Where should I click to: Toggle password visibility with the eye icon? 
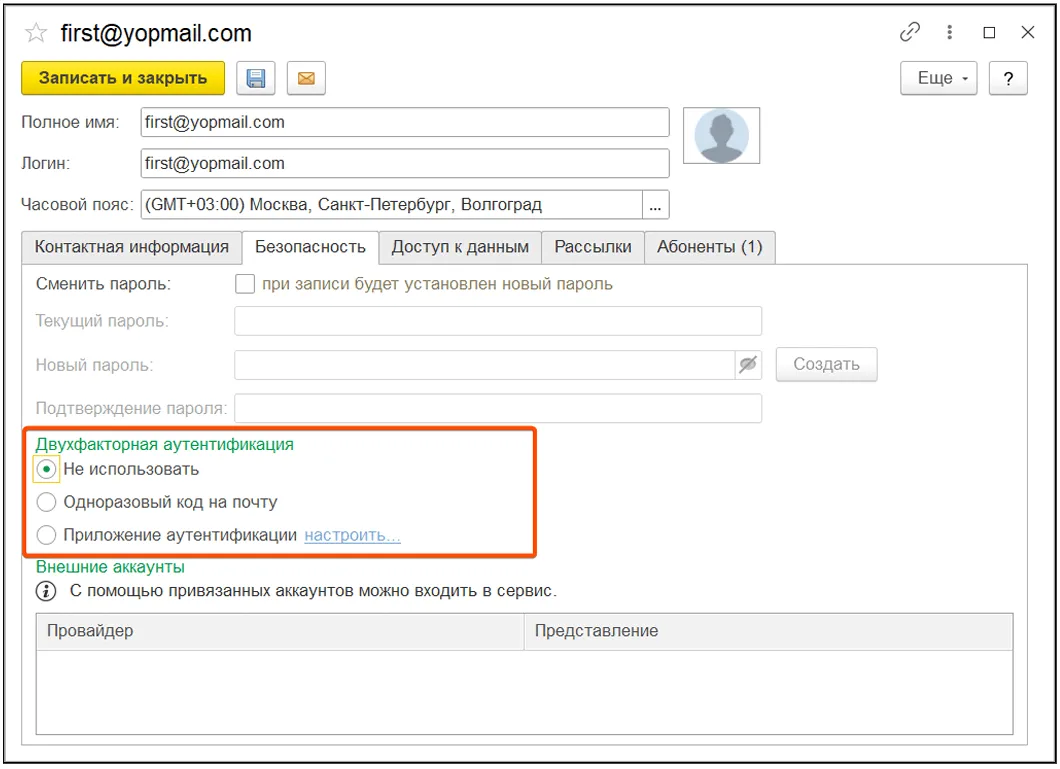[x=747, y=364]
